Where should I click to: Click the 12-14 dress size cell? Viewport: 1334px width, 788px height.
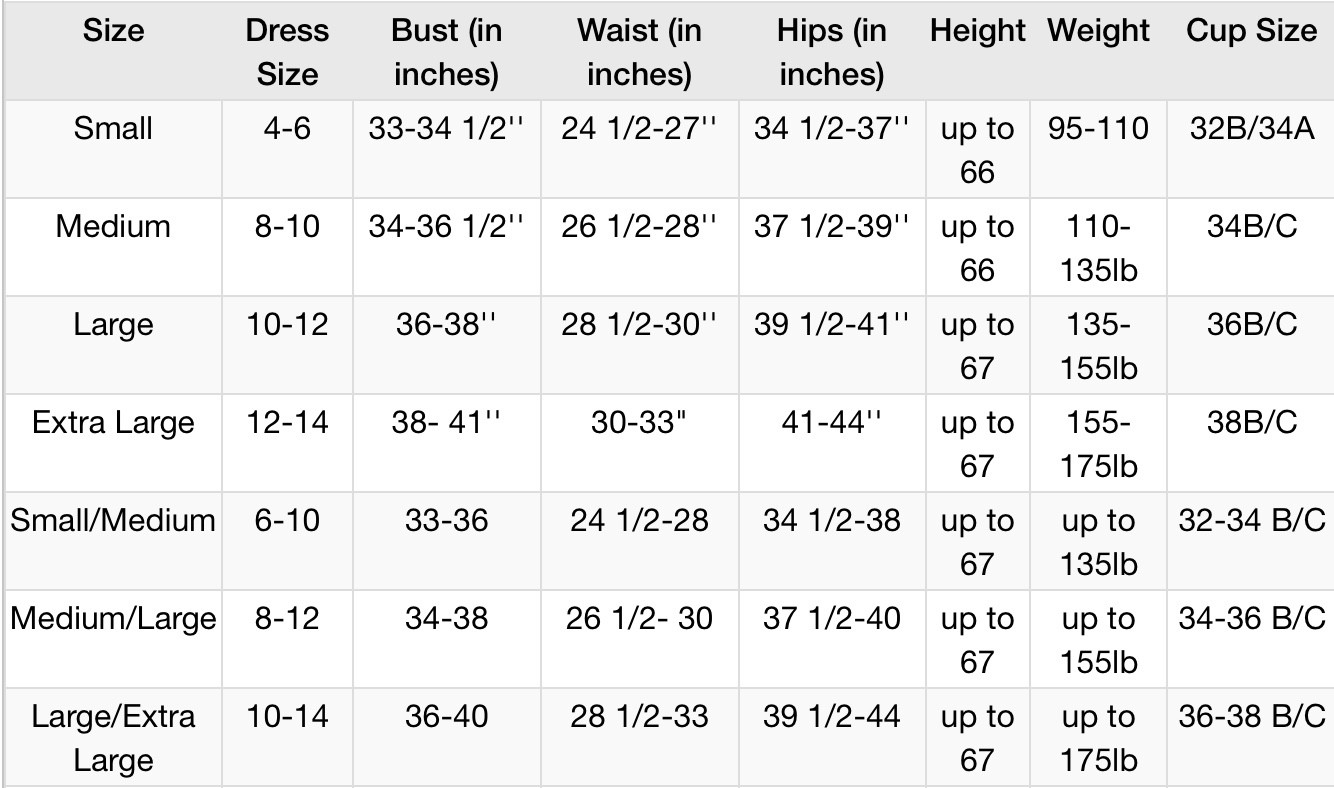point(287,423)
